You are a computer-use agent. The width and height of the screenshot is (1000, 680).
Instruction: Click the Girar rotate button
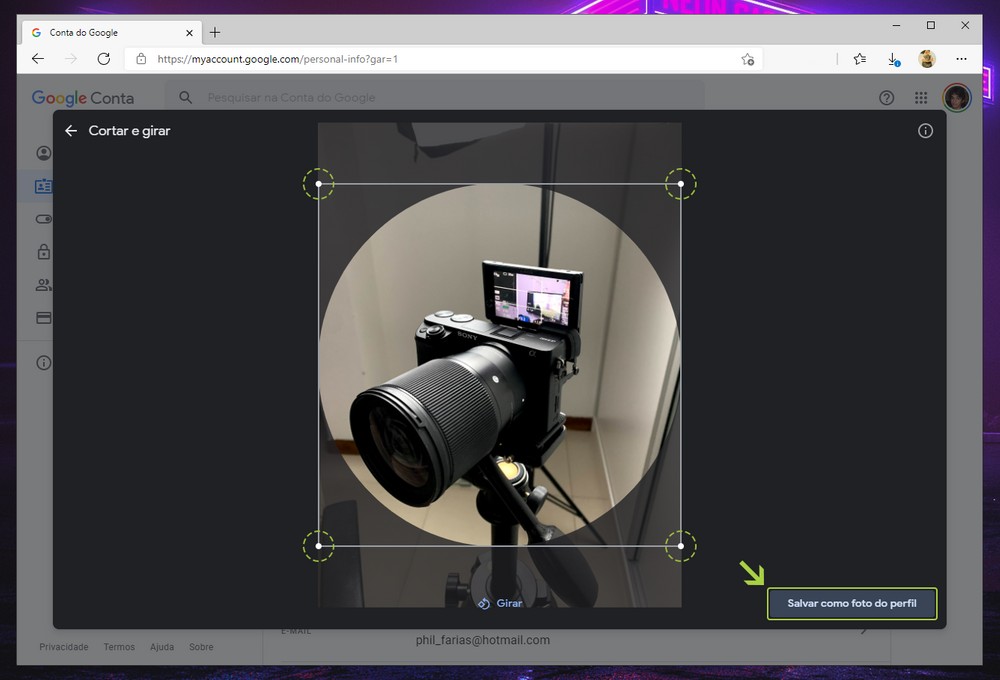(500, 603)
